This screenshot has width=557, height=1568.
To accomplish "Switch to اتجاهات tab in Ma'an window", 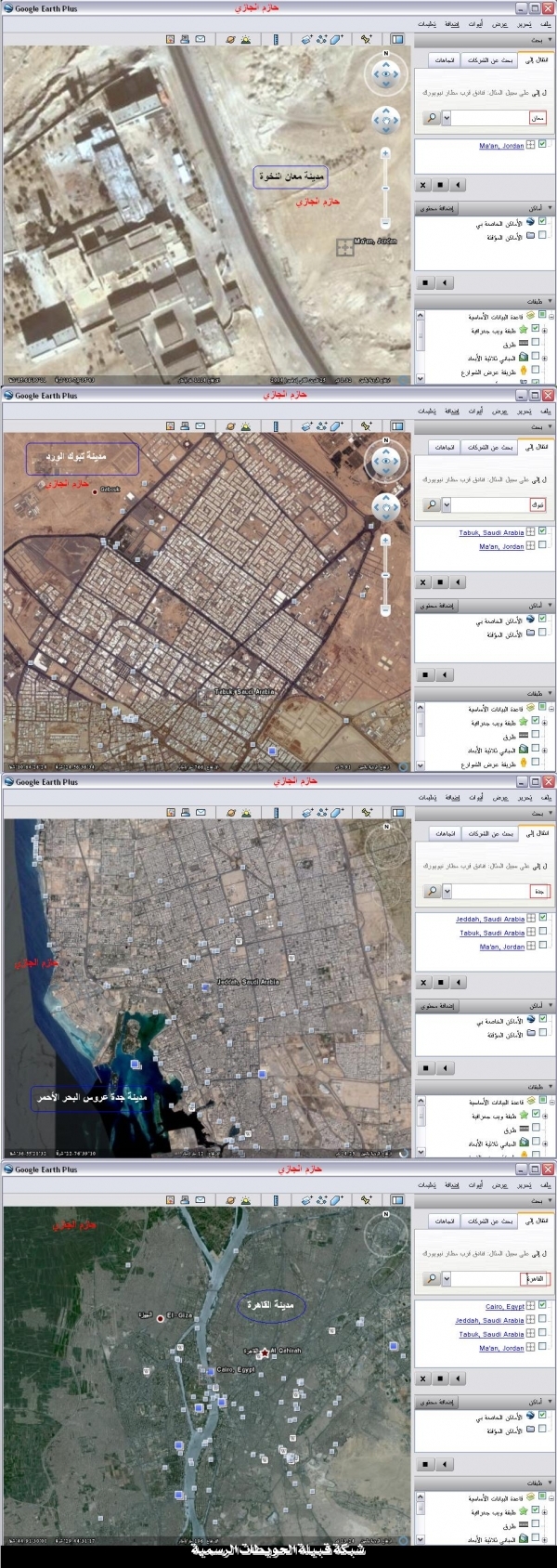I will click(x=445, y=60).
